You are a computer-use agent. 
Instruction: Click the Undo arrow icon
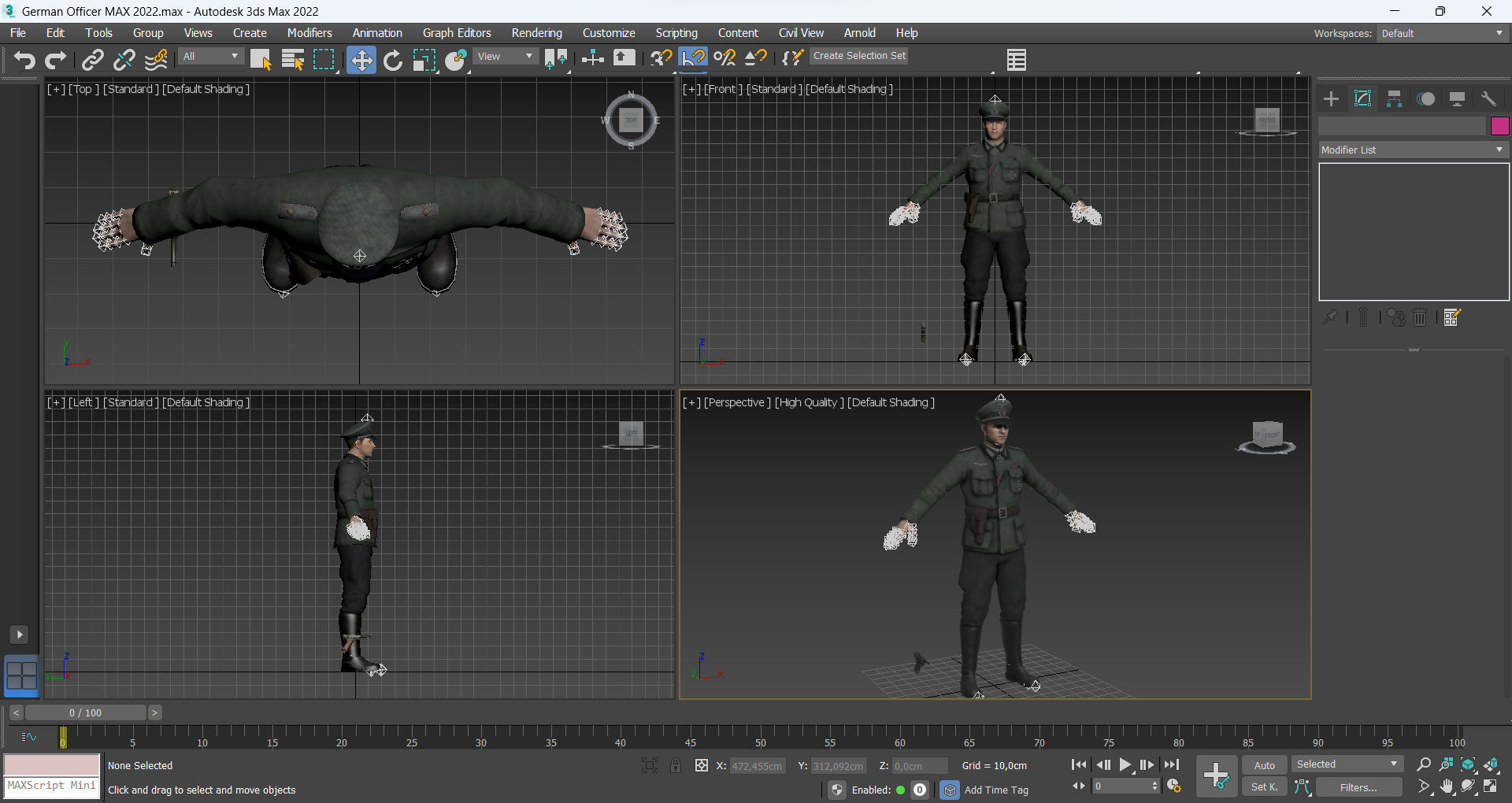[24, 60]
